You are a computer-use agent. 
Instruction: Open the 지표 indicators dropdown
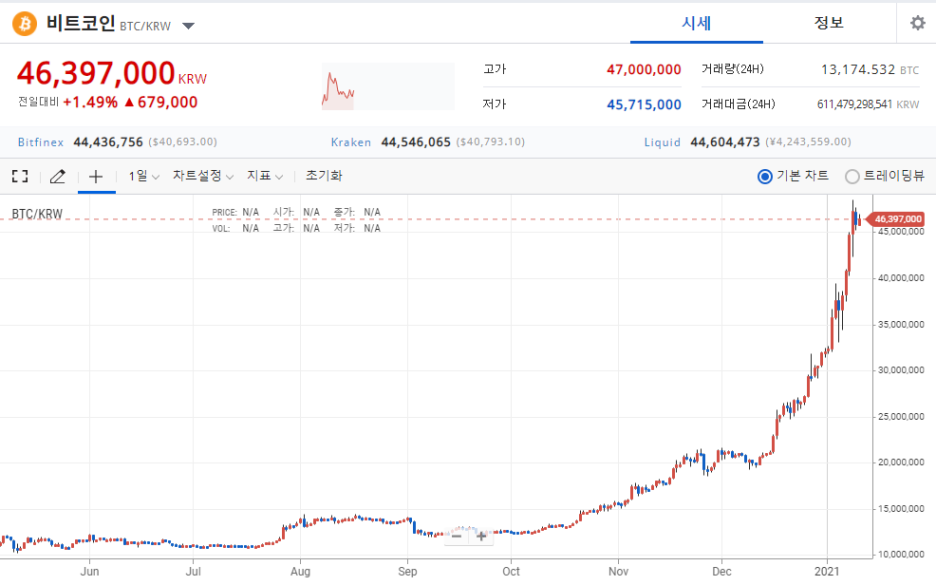[264, 176]
